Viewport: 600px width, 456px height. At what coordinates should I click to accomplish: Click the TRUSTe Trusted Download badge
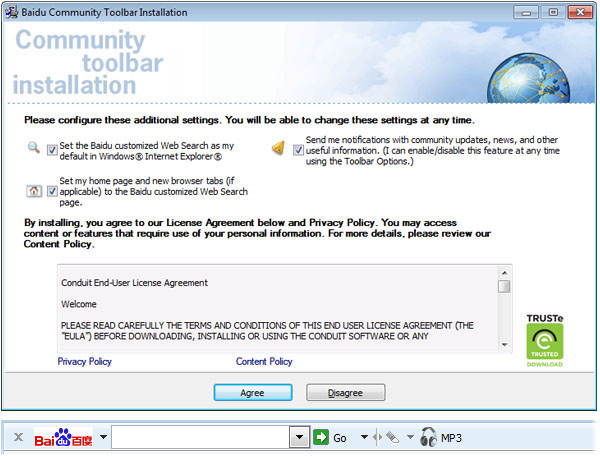click(545, 340)
